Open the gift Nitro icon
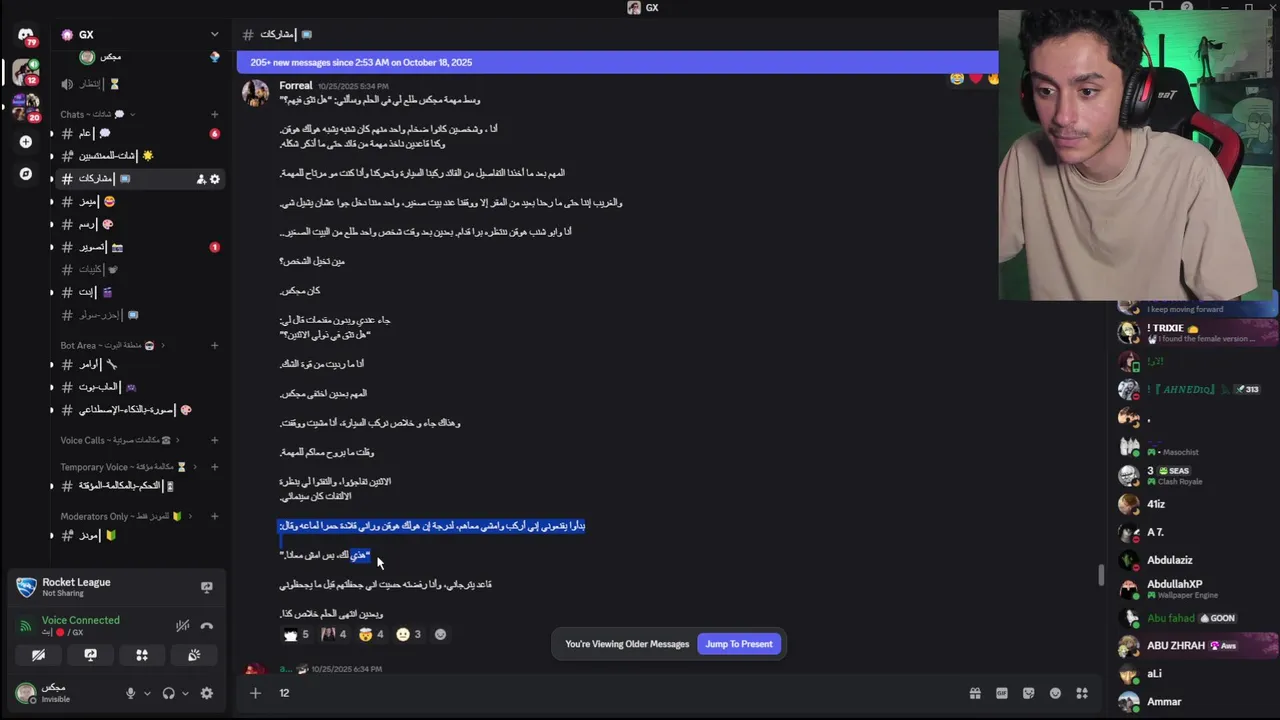The image size is (1280, 720). click(x=975, y=693)
